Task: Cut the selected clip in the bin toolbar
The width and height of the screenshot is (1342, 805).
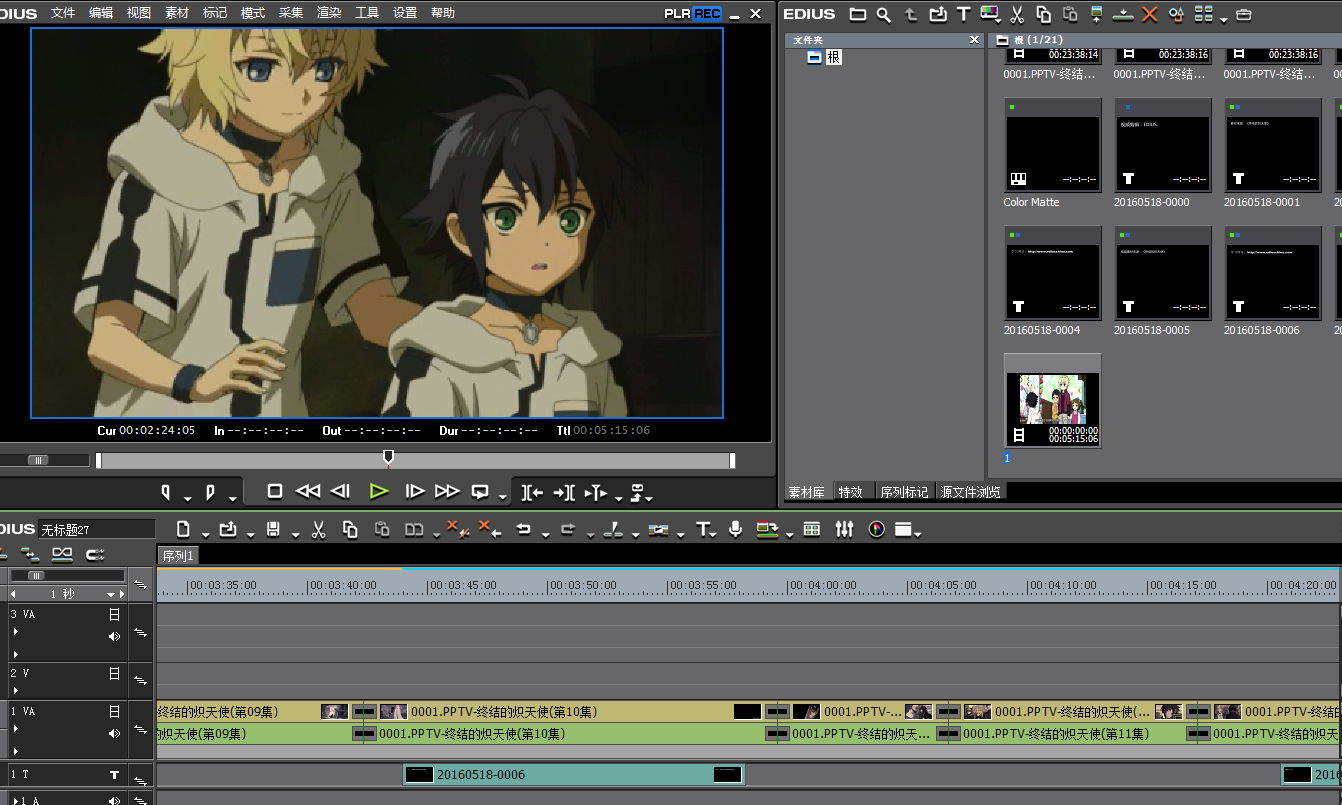Action: pos(1017,14)
